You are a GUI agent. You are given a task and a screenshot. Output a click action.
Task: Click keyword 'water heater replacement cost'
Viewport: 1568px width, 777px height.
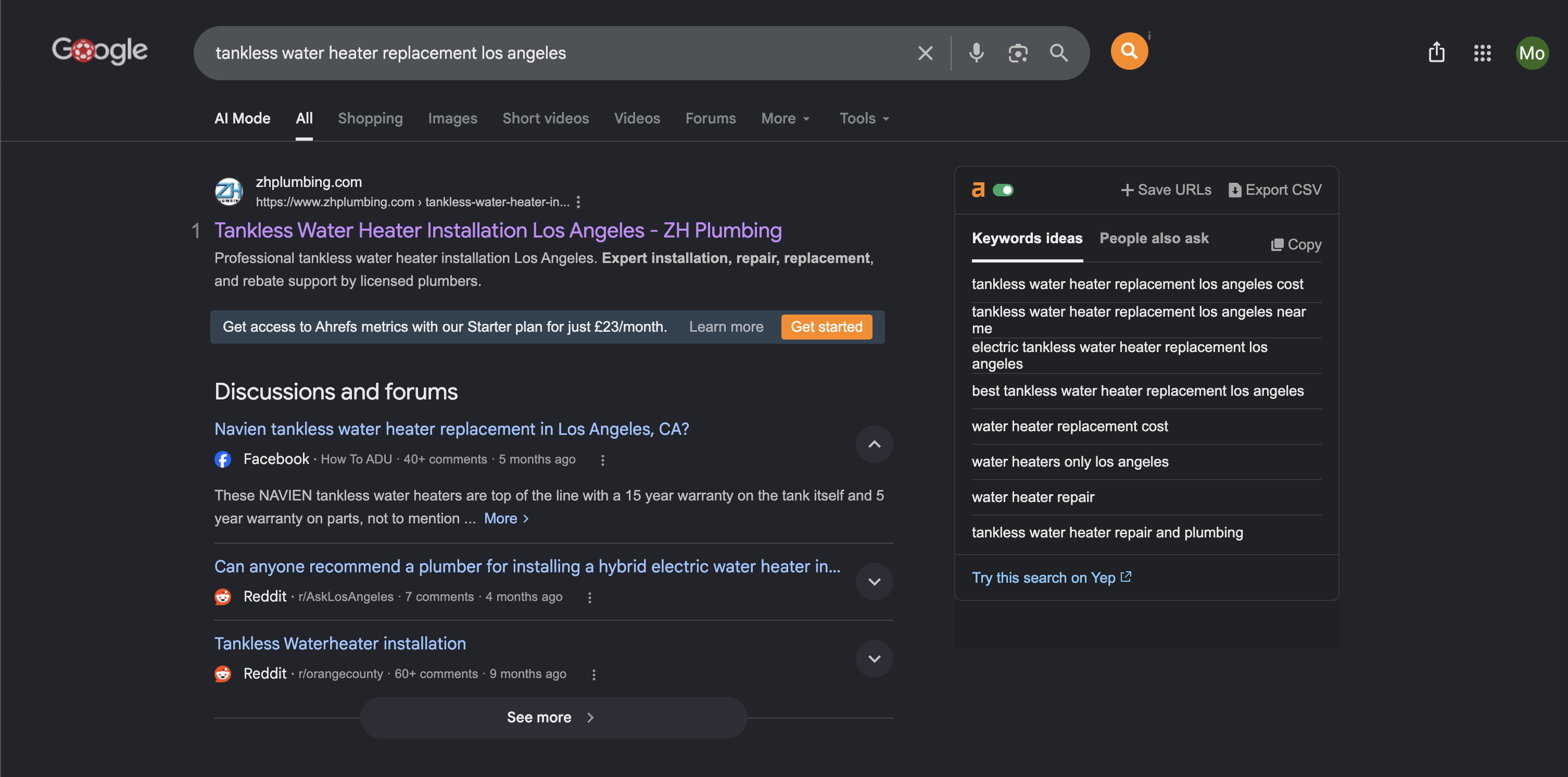tap(1069, 426)
